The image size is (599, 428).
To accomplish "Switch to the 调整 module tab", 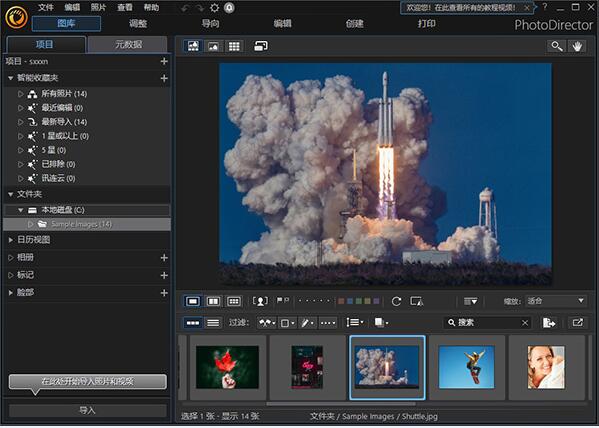I will 138,24.
